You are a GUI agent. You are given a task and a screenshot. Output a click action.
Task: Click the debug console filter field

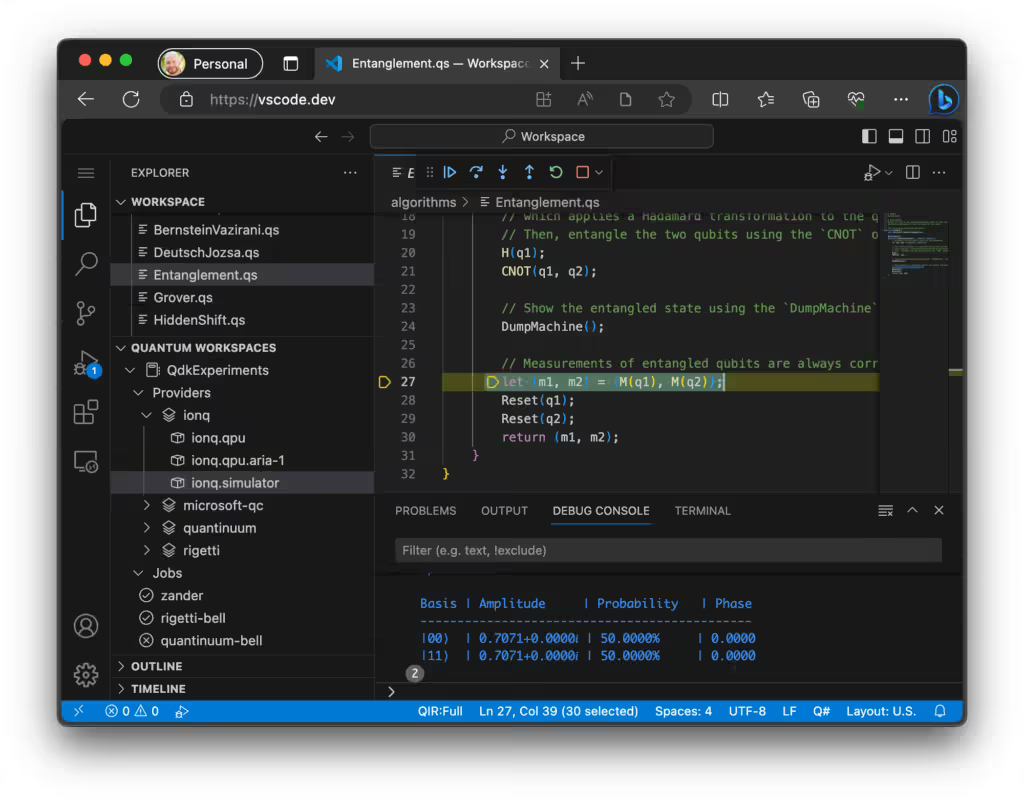point(668,551)
